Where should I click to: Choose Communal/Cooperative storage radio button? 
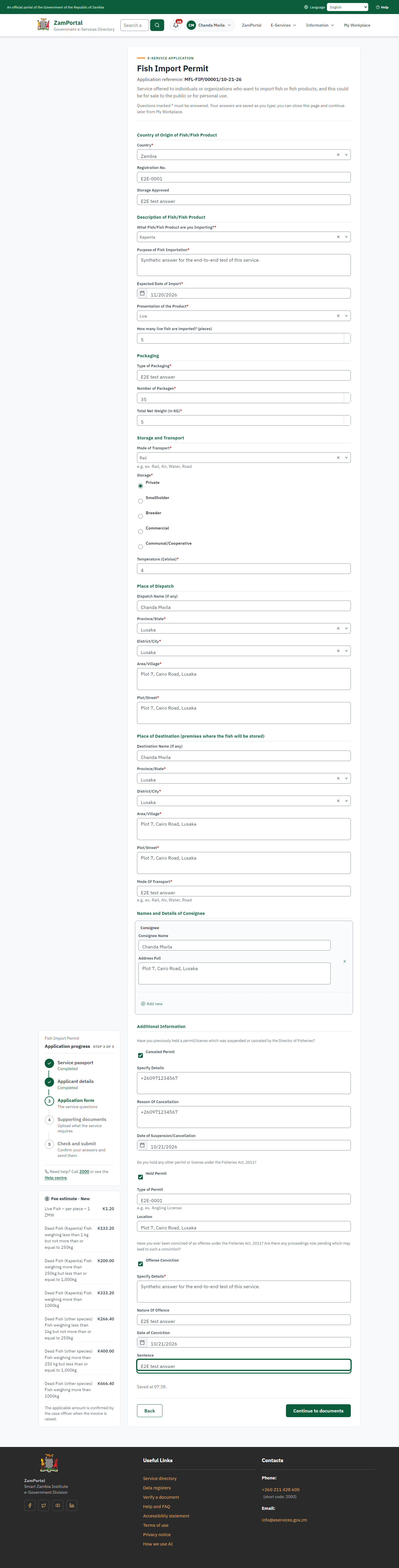[140, 547]
